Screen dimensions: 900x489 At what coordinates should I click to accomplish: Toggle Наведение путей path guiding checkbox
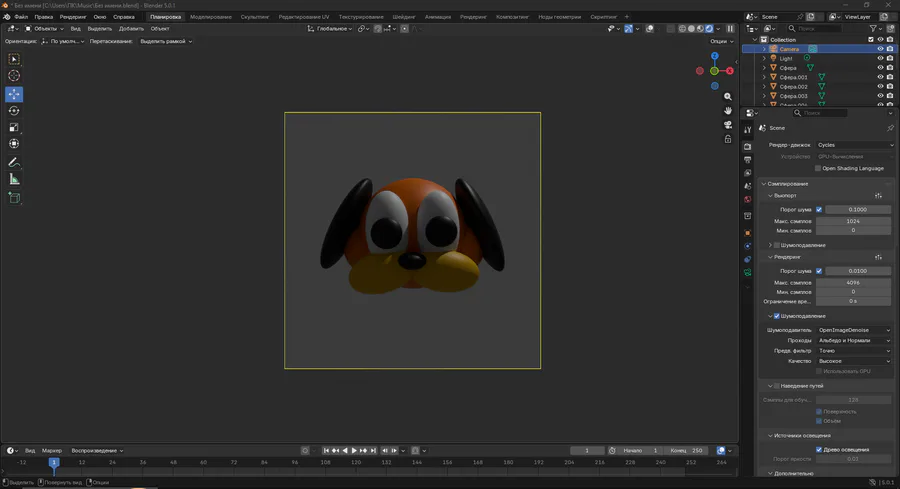[777, 386]
